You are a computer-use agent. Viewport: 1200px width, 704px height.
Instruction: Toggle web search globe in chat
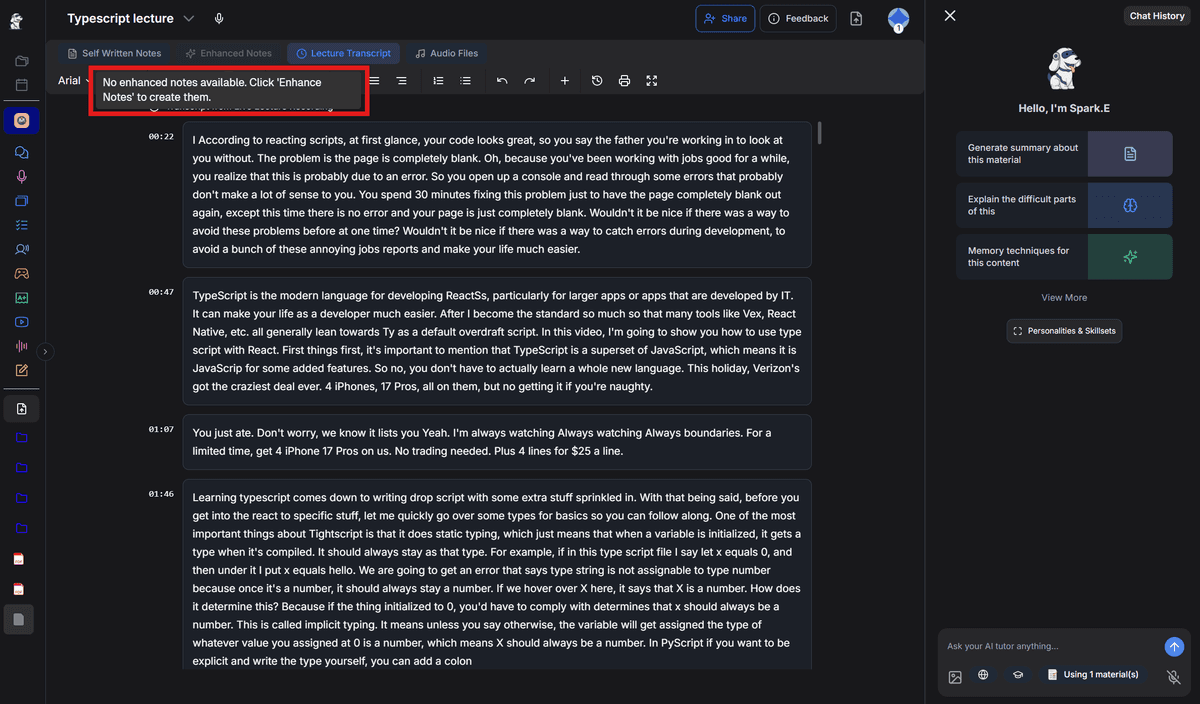coord(983,675)
